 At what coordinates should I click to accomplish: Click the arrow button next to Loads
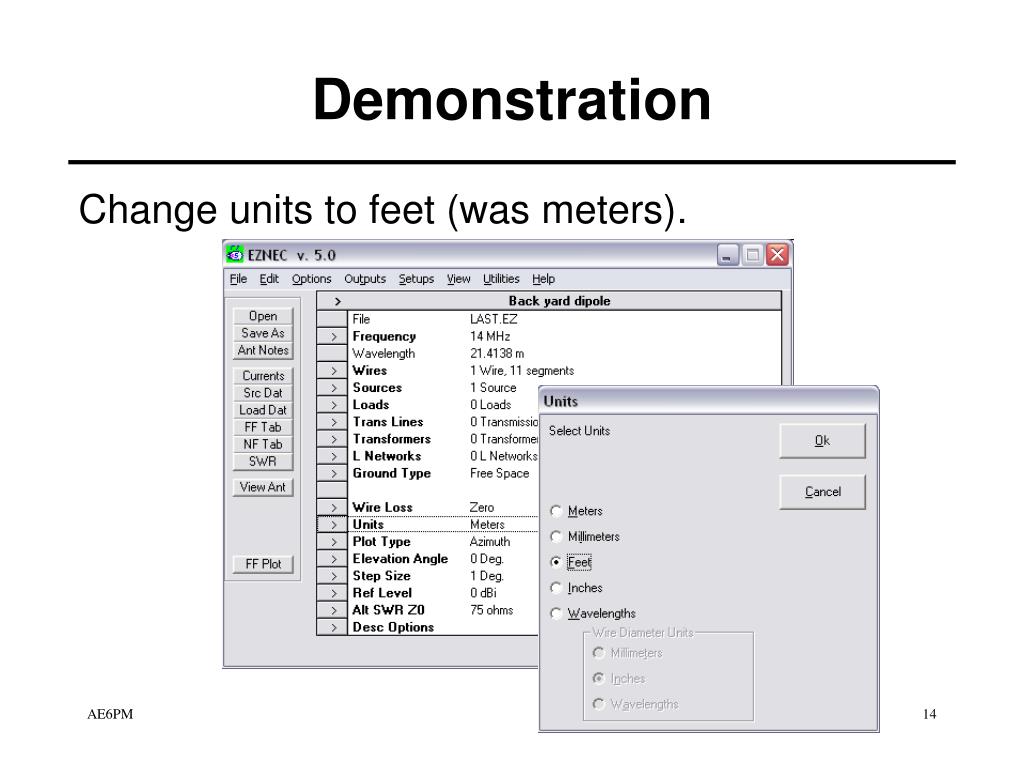coord(332,405)
